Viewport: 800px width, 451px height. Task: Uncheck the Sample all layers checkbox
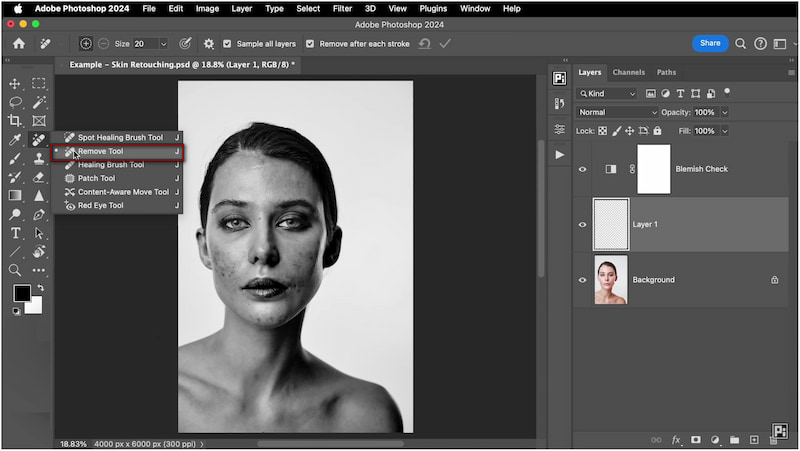pyautogui.click(x=228, y=44)
